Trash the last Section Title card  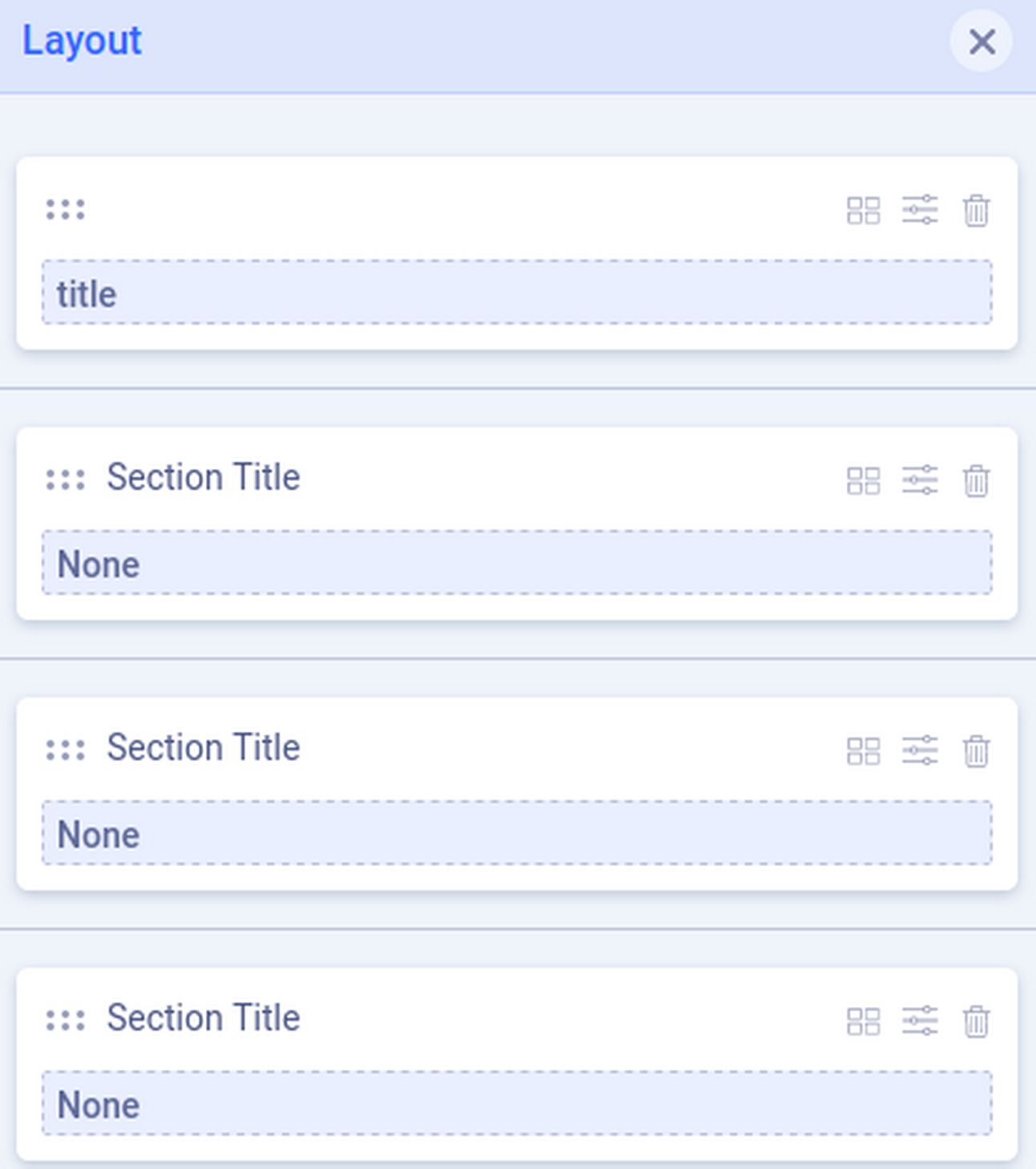tap(976, 1021)
